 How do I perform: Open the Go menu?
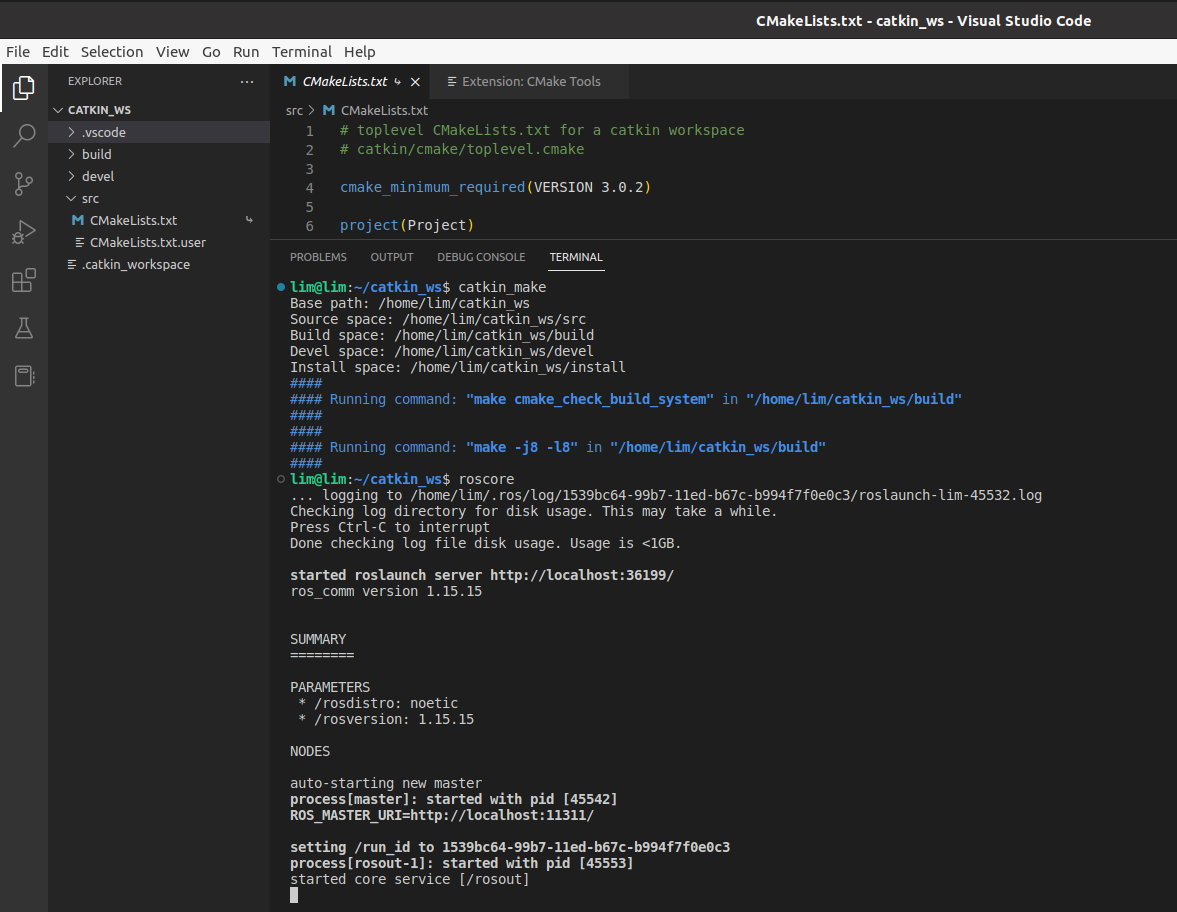(211, 52)
